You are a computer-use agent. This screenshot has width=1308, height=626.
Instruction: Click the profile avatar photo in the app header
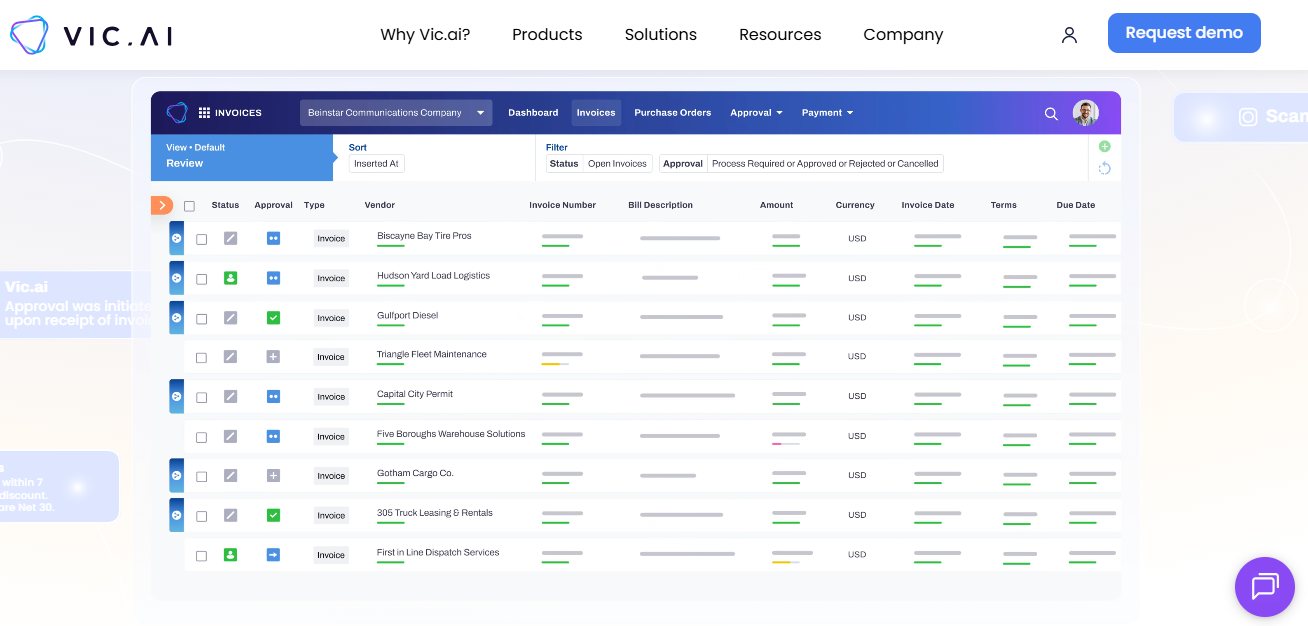click(1086, 113)
